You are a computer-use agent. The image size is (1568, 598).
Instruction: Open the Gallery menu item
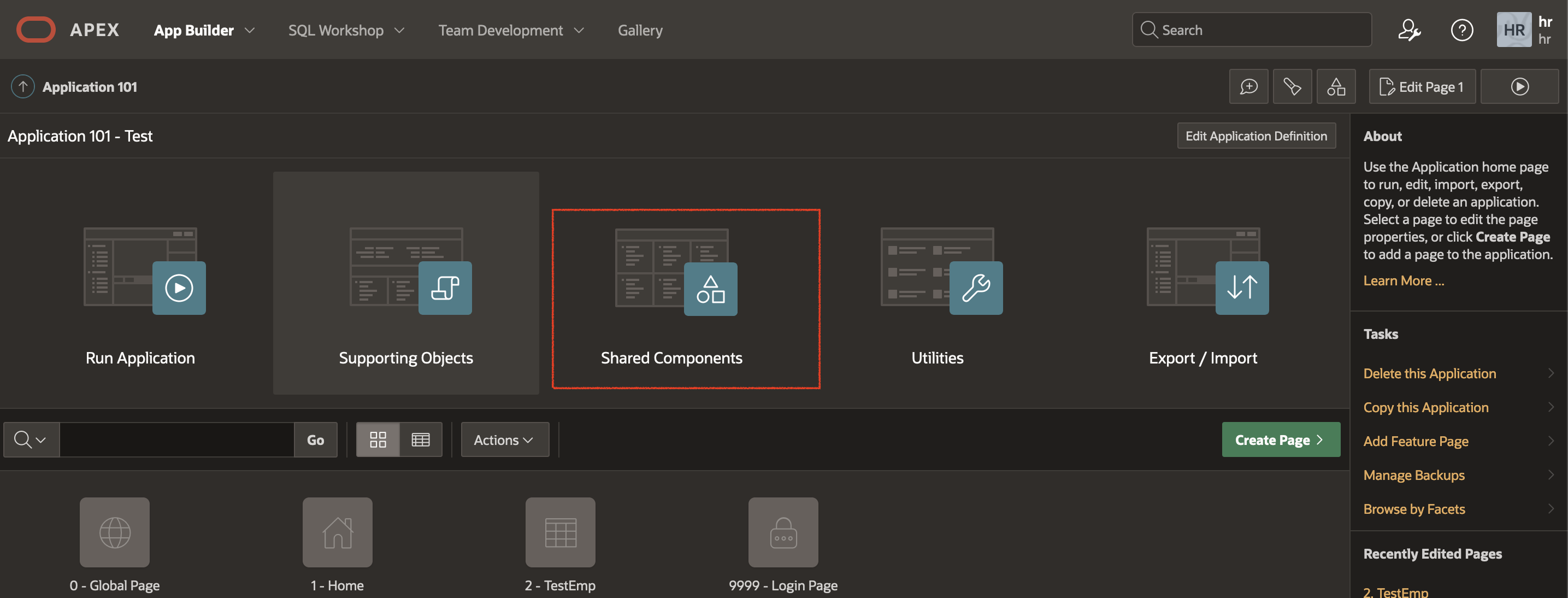[x=640, y=30]
